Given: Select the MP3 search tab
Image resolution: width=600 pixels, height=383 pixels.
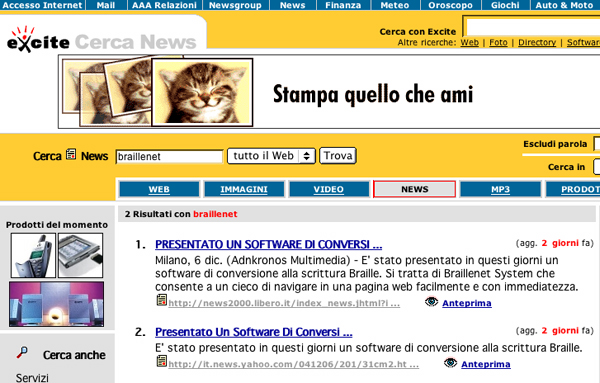Looking at the screenshot, I should point(501,189).
